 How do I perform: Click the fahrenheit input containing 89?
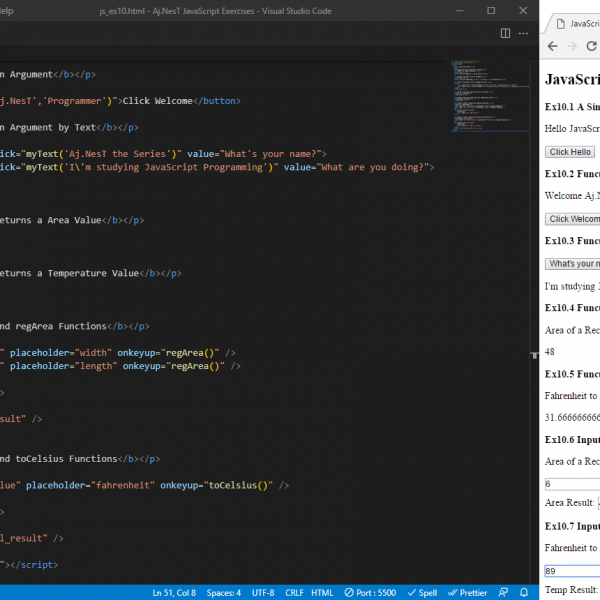coord(572,571)
